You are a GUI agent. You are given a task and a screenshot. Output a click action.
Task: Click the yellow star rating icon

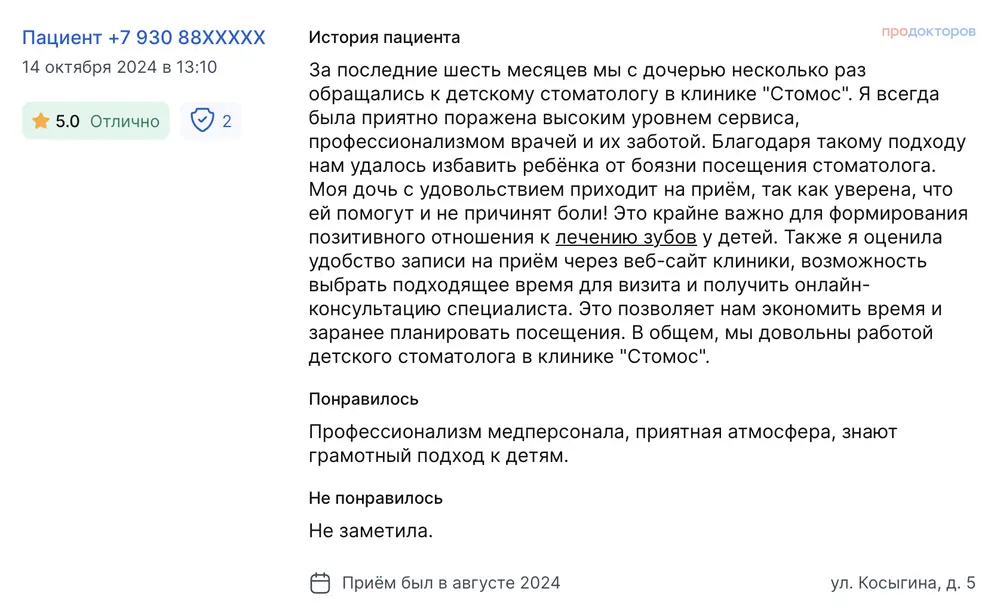(41, 121)
